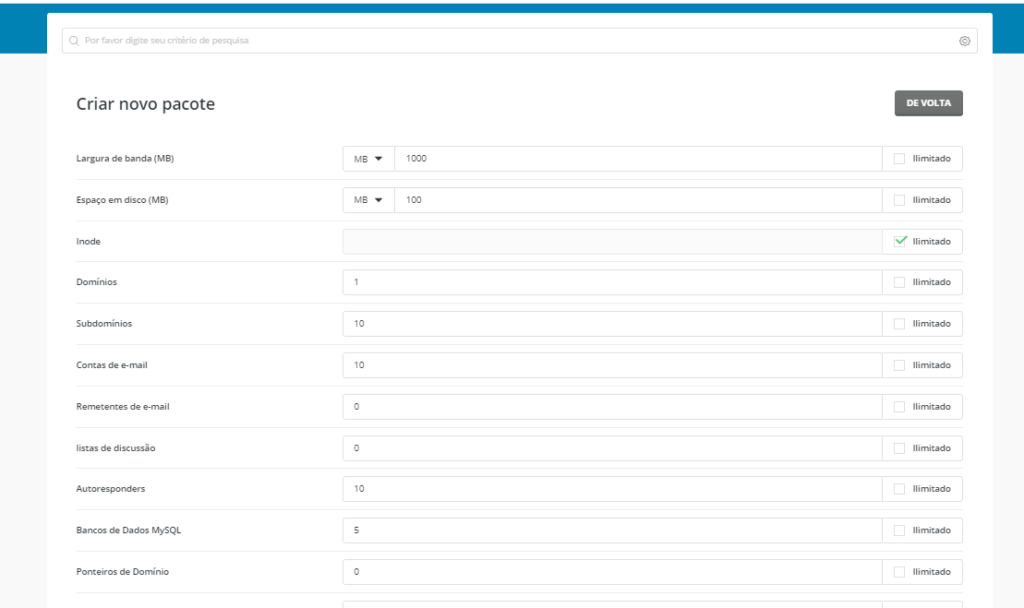
Task: Click the search magnifier icon
Action: (74, 41)
